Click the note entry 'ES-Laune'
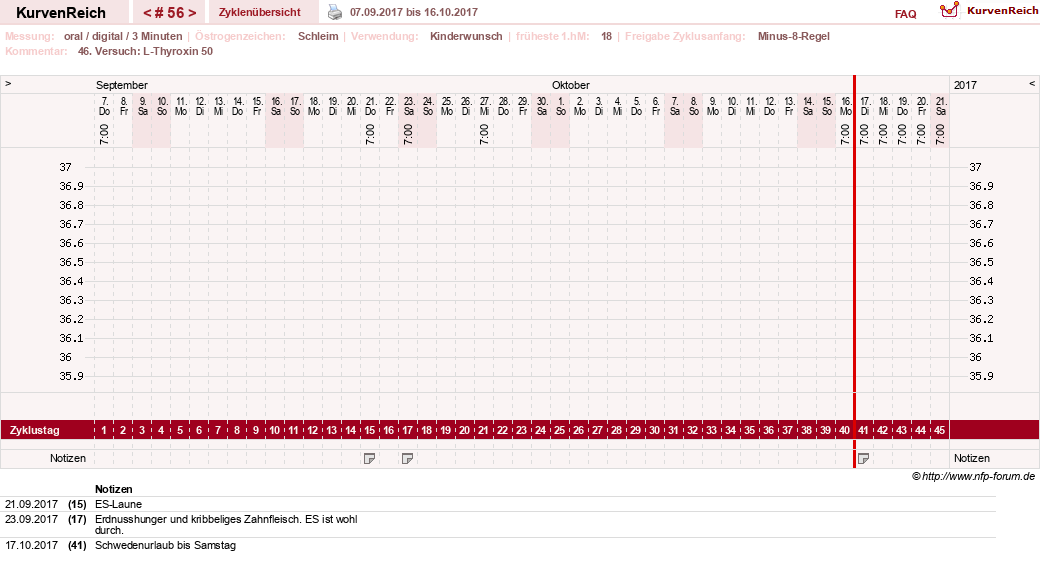 (x=118, y=504)
